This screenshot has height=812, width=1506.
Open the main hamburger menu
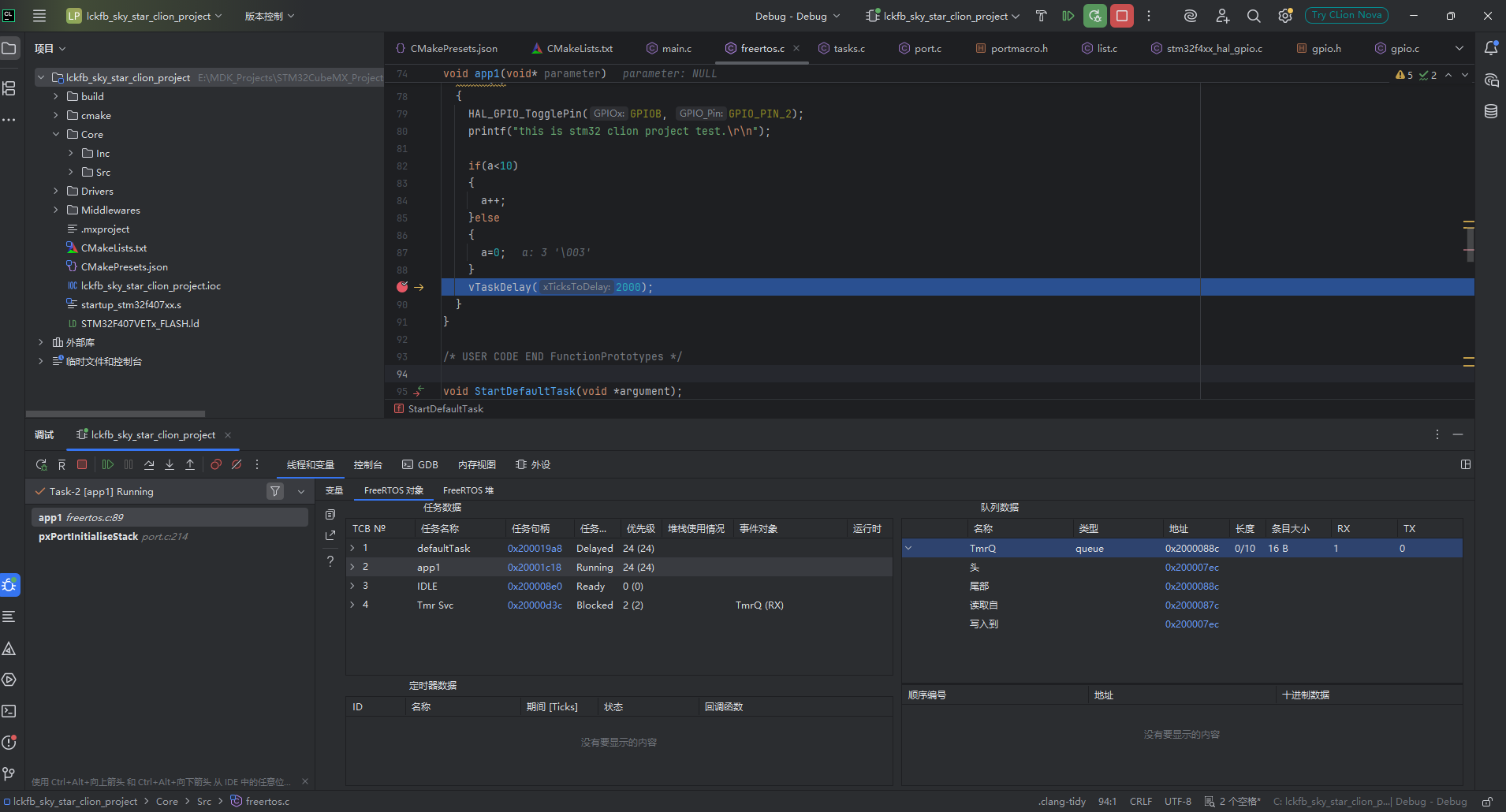(39, 16)
